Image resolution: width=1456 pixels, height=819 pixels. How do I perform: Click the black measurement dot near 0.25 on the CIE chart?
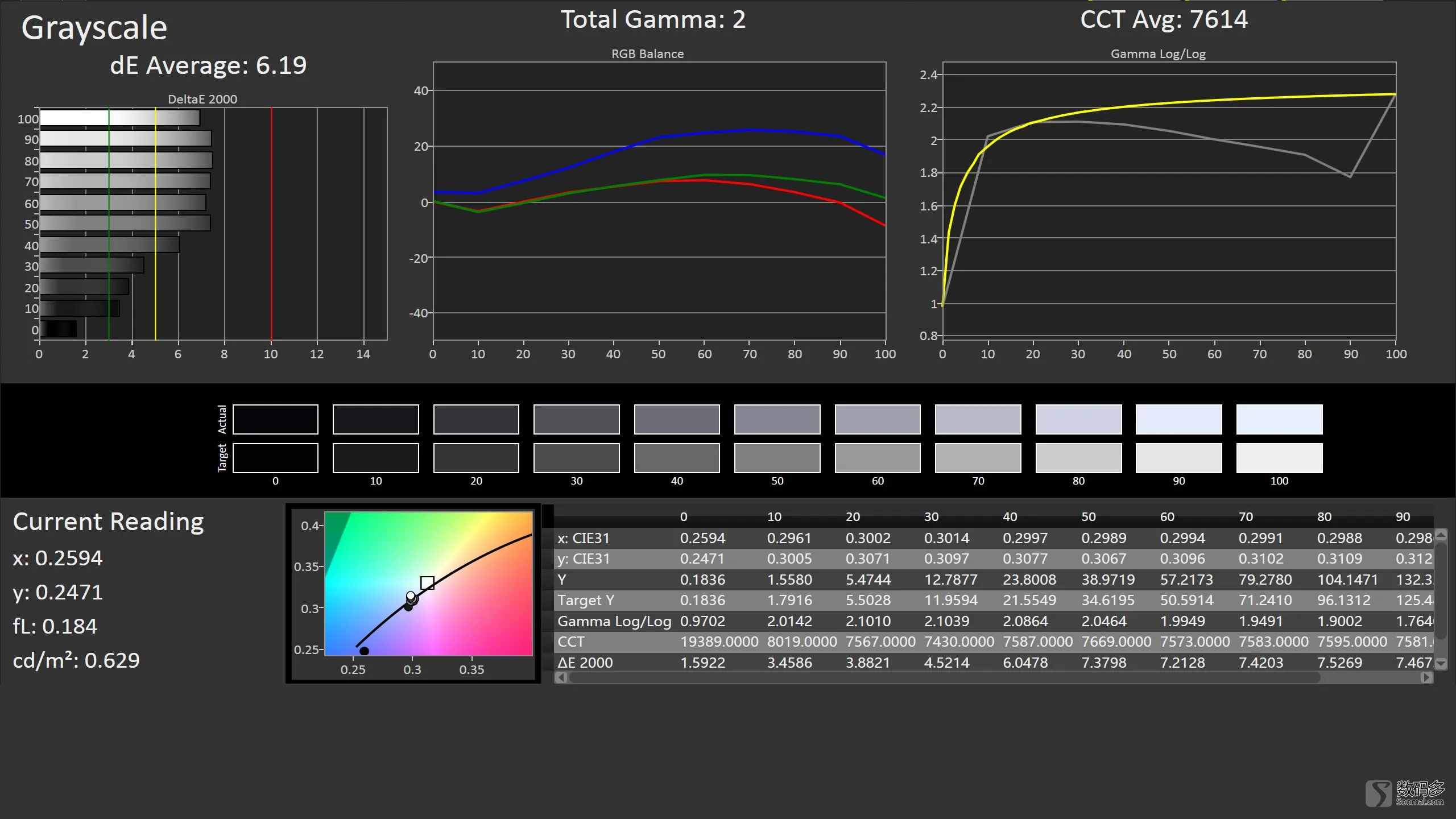(x=364, y=651)
